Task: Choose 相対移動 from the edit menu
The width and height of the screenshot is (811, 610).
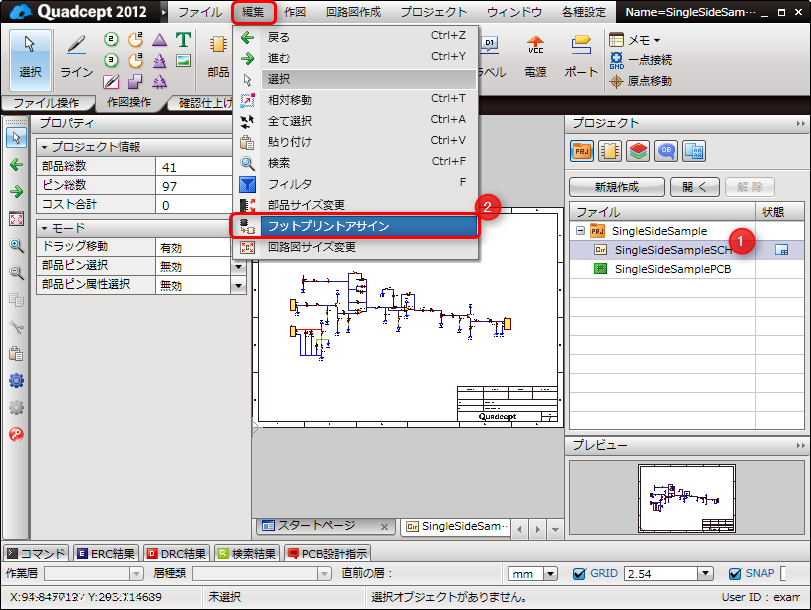Action: (354, 99)
